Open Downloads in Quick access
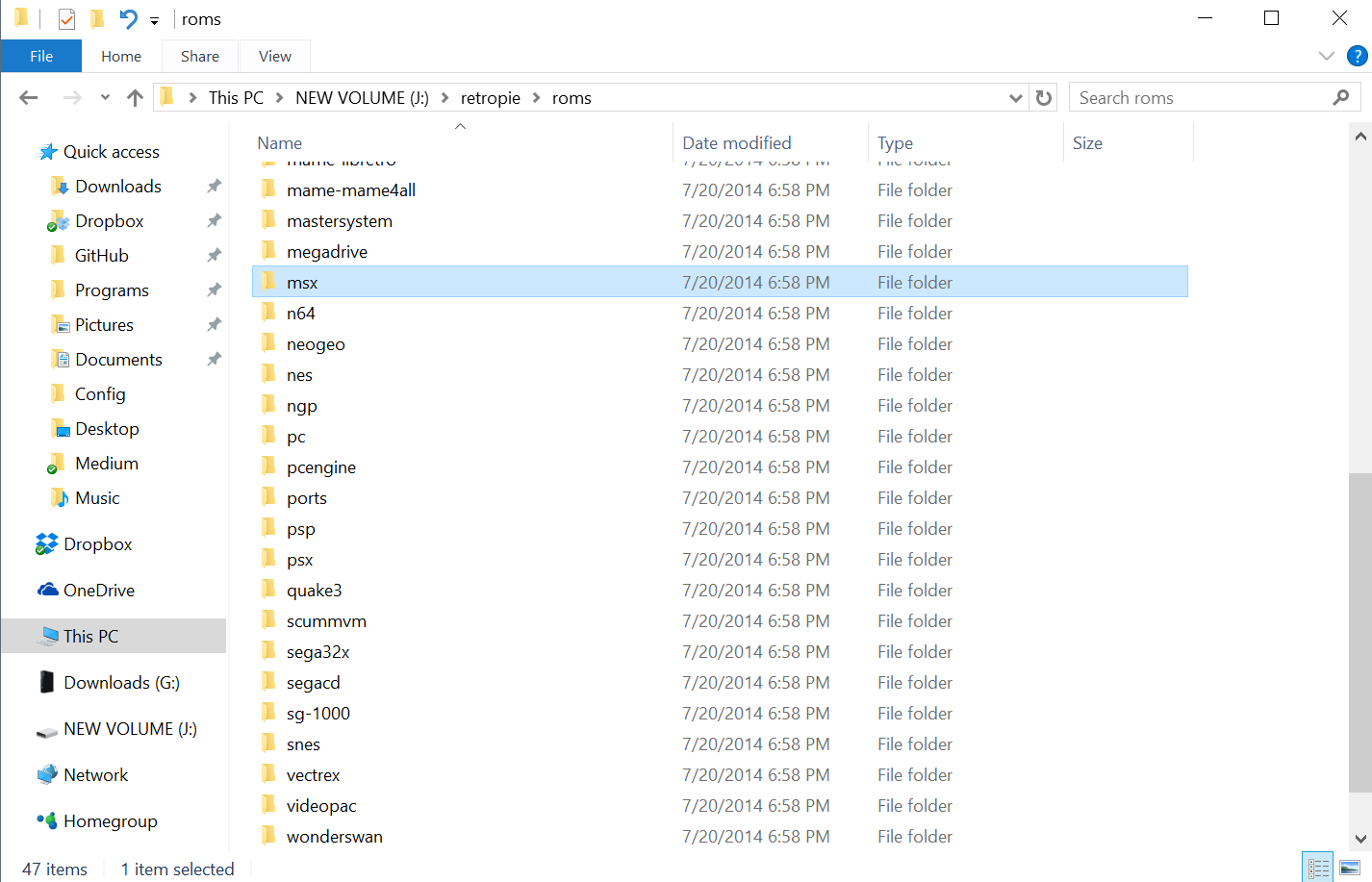Image resolution: width=1372 pixels, height=882 pixels. click(x=106, y=187)
